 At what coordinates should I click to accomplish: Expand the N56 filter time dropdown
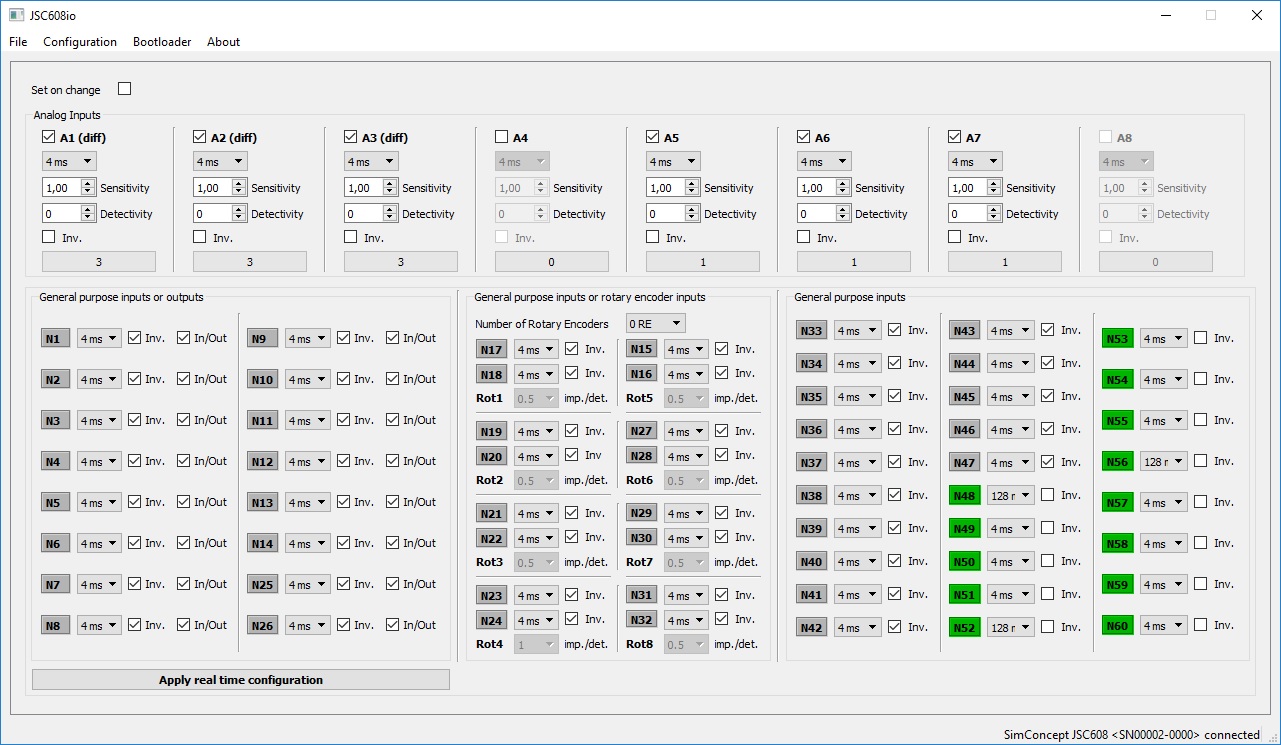pyautogui.click(x=1163, y=462)
